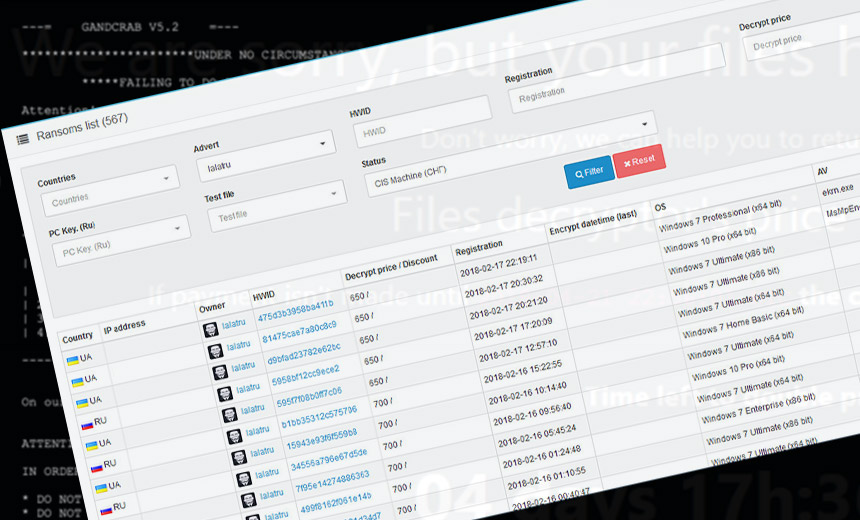Open HWID link 499f8162f061e14b
Screen dimensions: 860x520
(336, 502)
